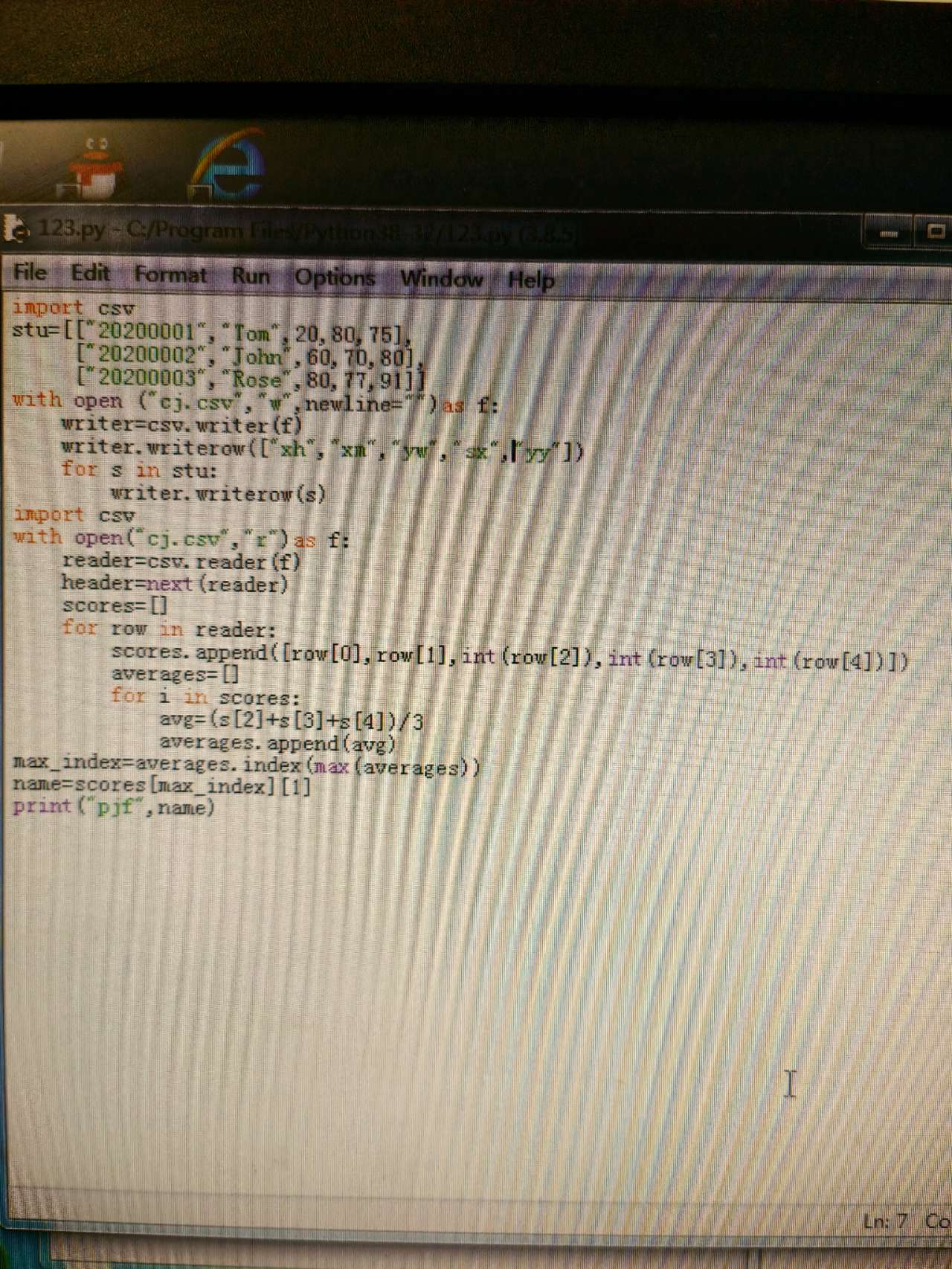This screenshot has width=952, height=1269.
Task: Click the line containing "20200003", "Rose"
Action: 250,379
